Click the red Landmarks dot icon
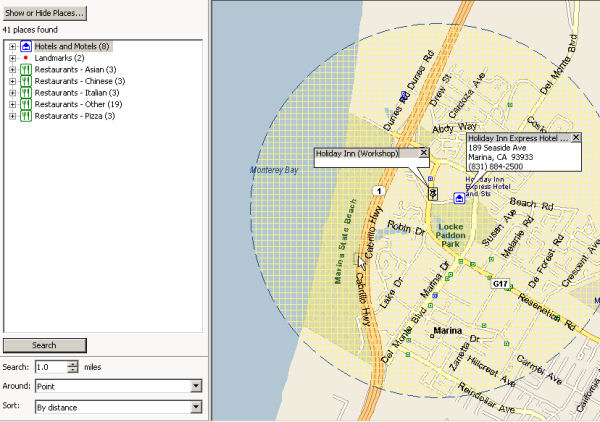The height and width of the screenshot is (422, 600). tap(26, 58)
